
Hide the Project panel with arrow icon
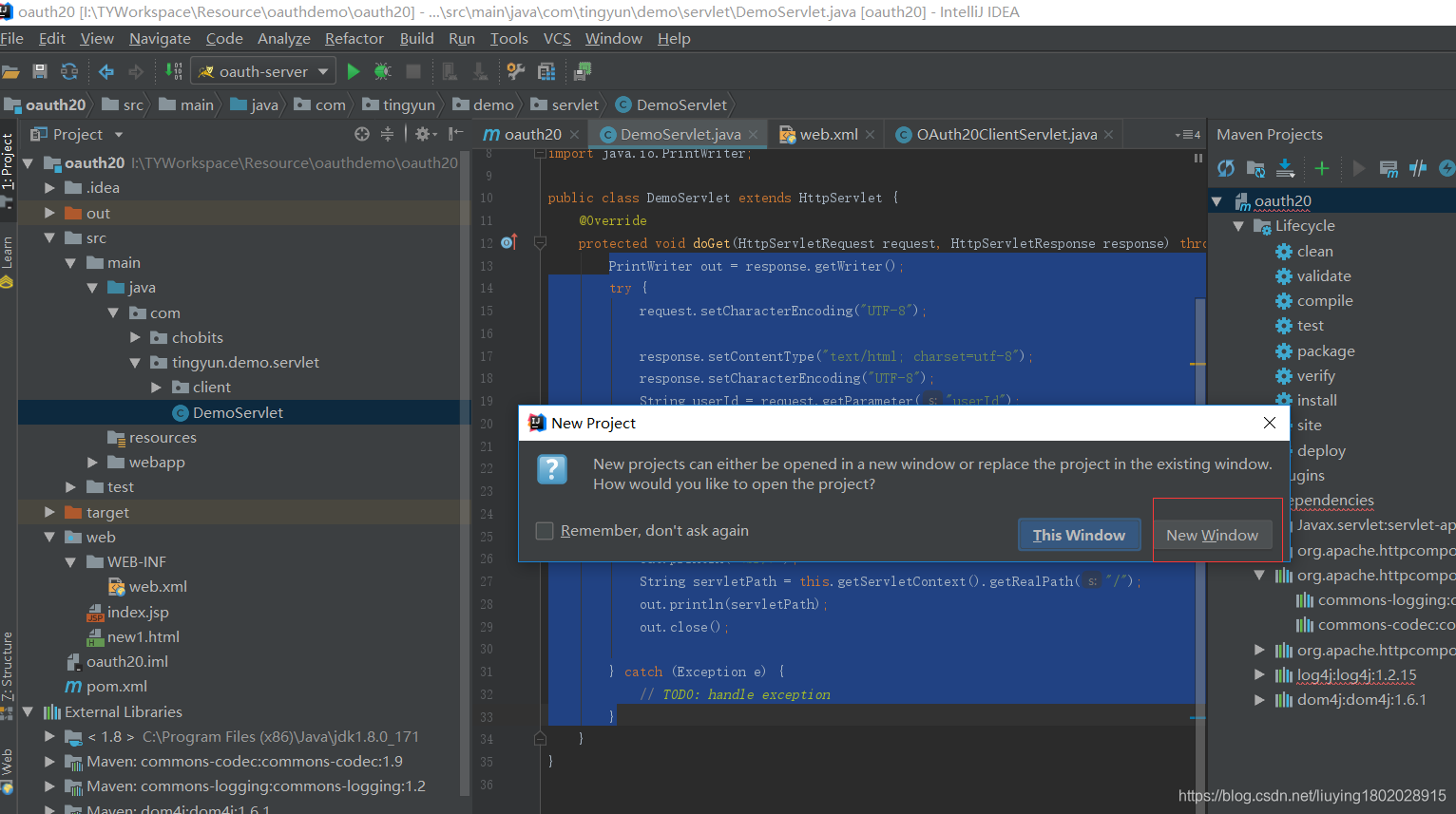click(x=456, y=134)
